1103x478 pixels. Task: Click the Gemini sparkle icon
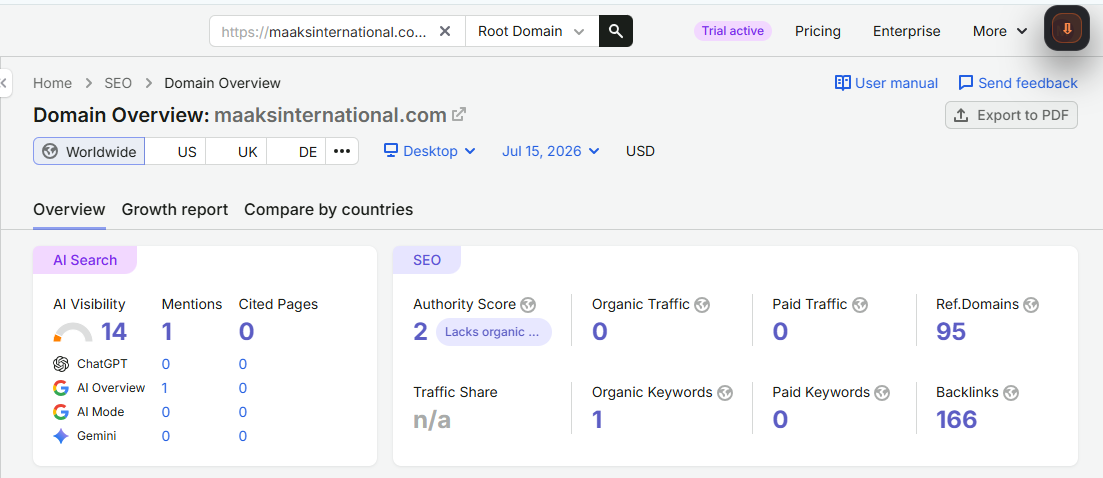click(x=61, y=437)
